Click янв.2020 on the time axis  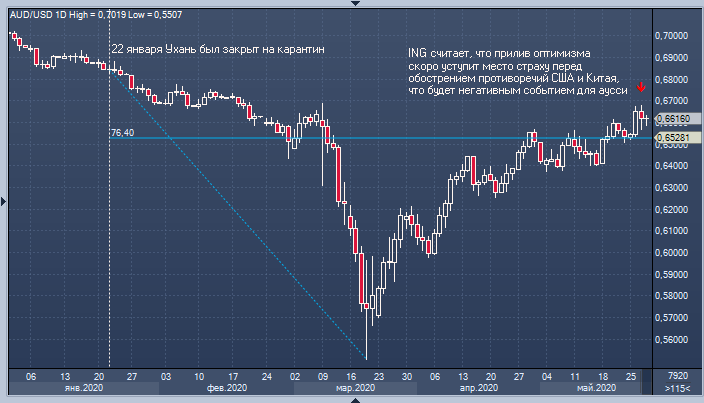click(x=84, y=387)
